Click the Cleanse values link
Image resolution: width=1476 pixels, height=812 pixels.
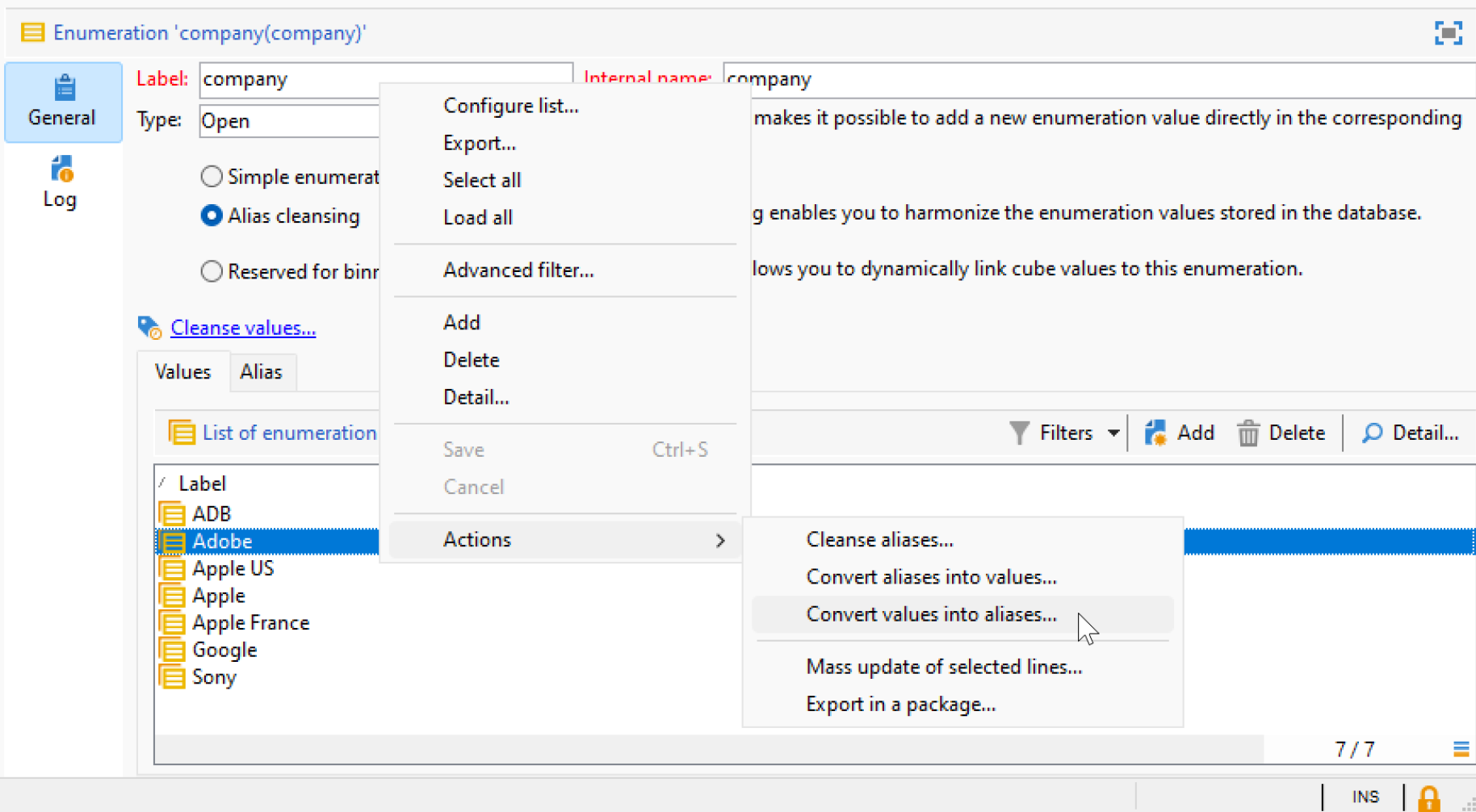tap(243, 329)
